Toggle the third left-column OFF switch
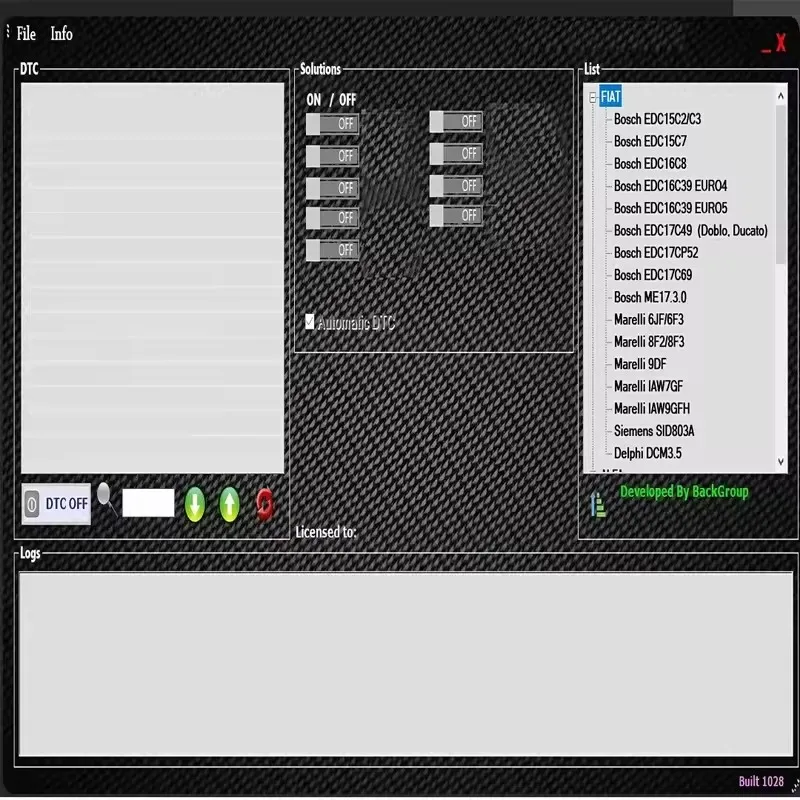 332,188
